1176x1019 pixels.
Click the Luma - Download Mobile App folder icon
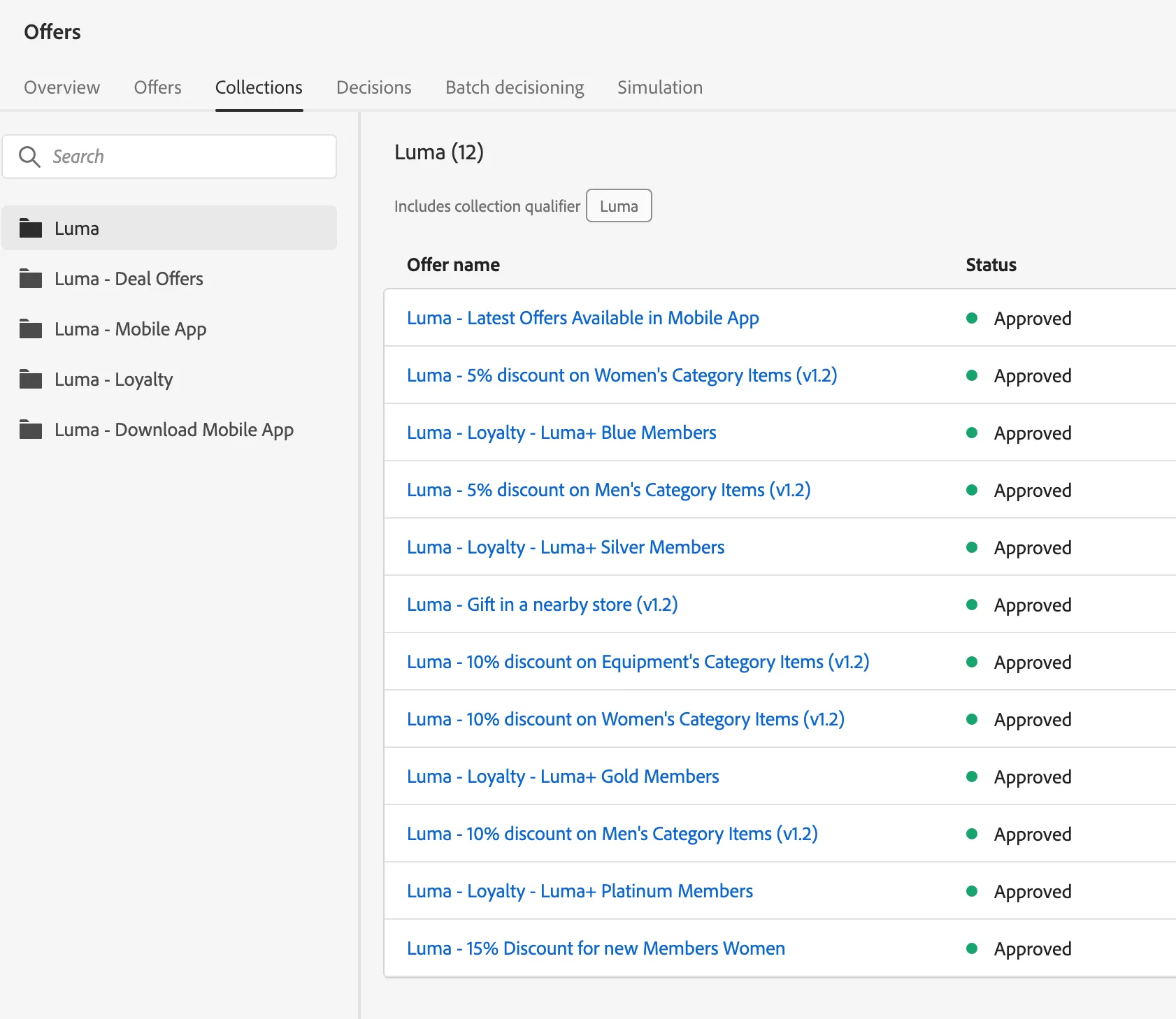click(31, 429)
